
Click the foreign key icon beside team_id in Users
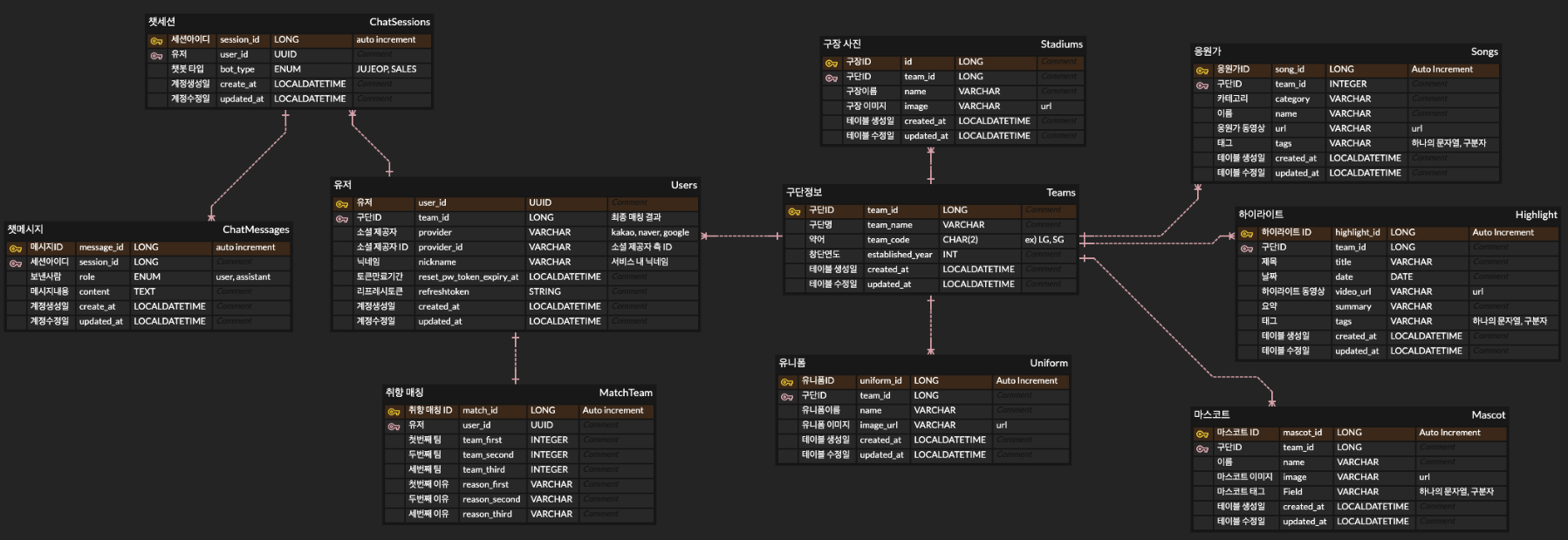coord(342,218)
